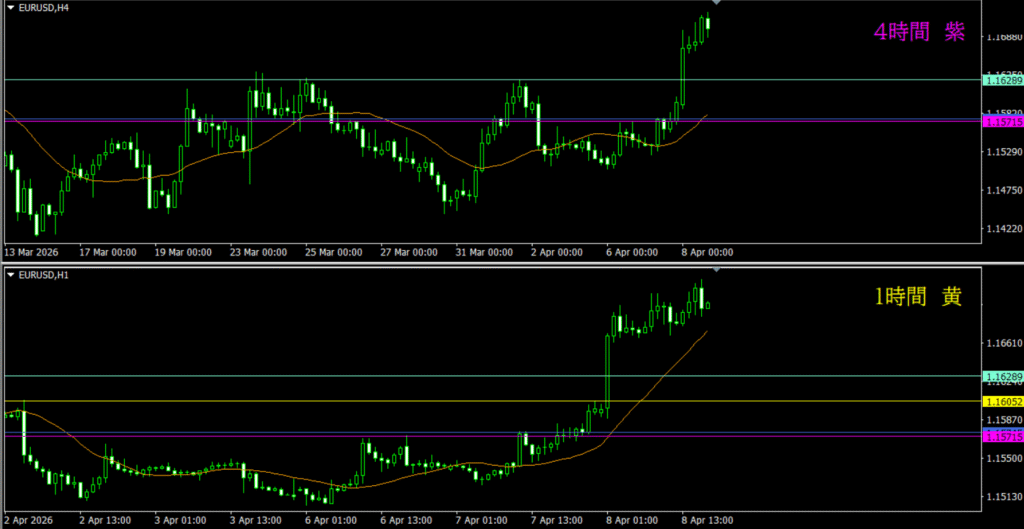This screenshot has height=529, width=1024.
Task: Click the EURUSD,H4 chart title text
Action: [44, 6]
